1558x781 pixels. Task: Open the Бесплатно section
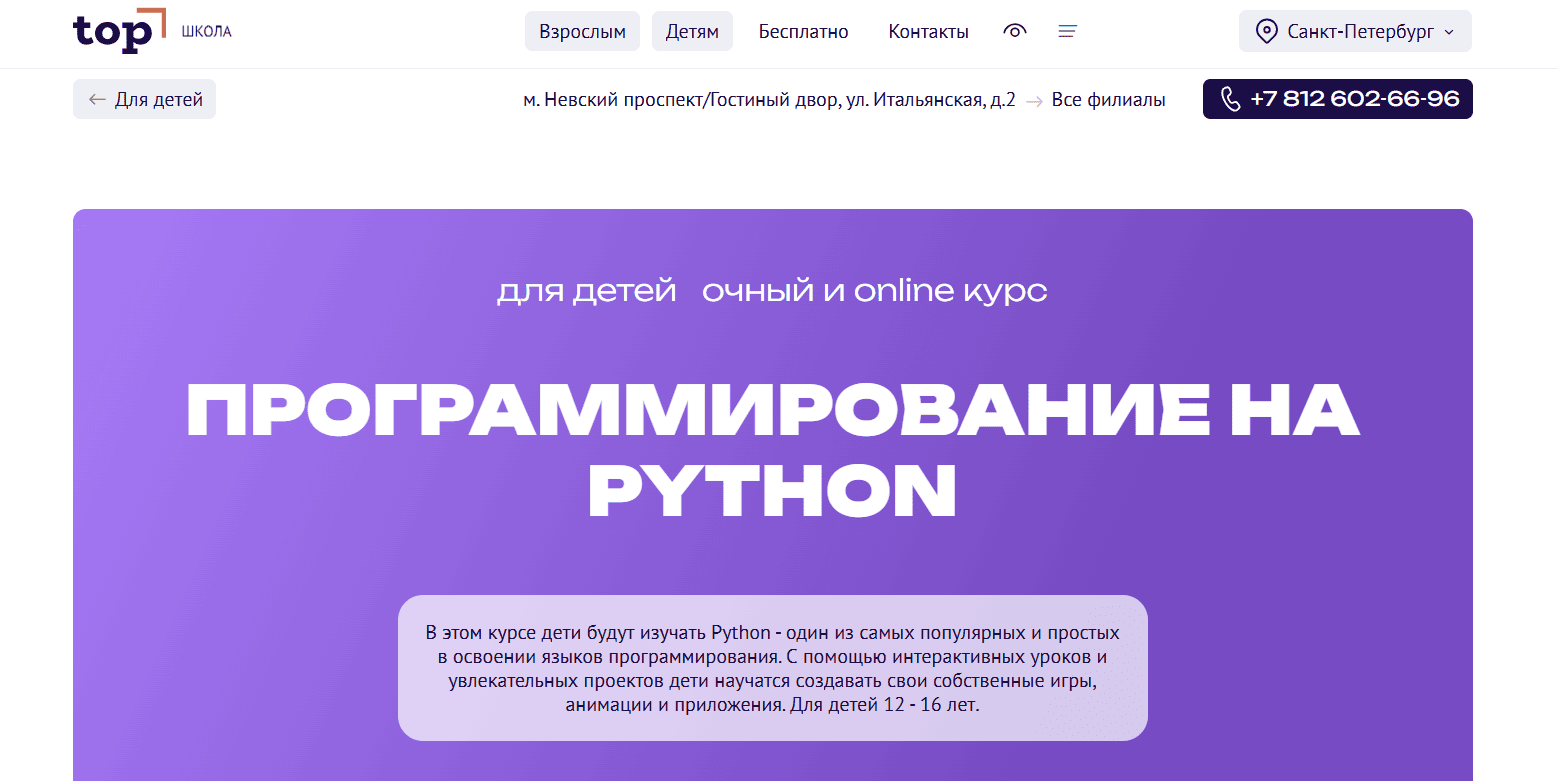coord(804,31)
